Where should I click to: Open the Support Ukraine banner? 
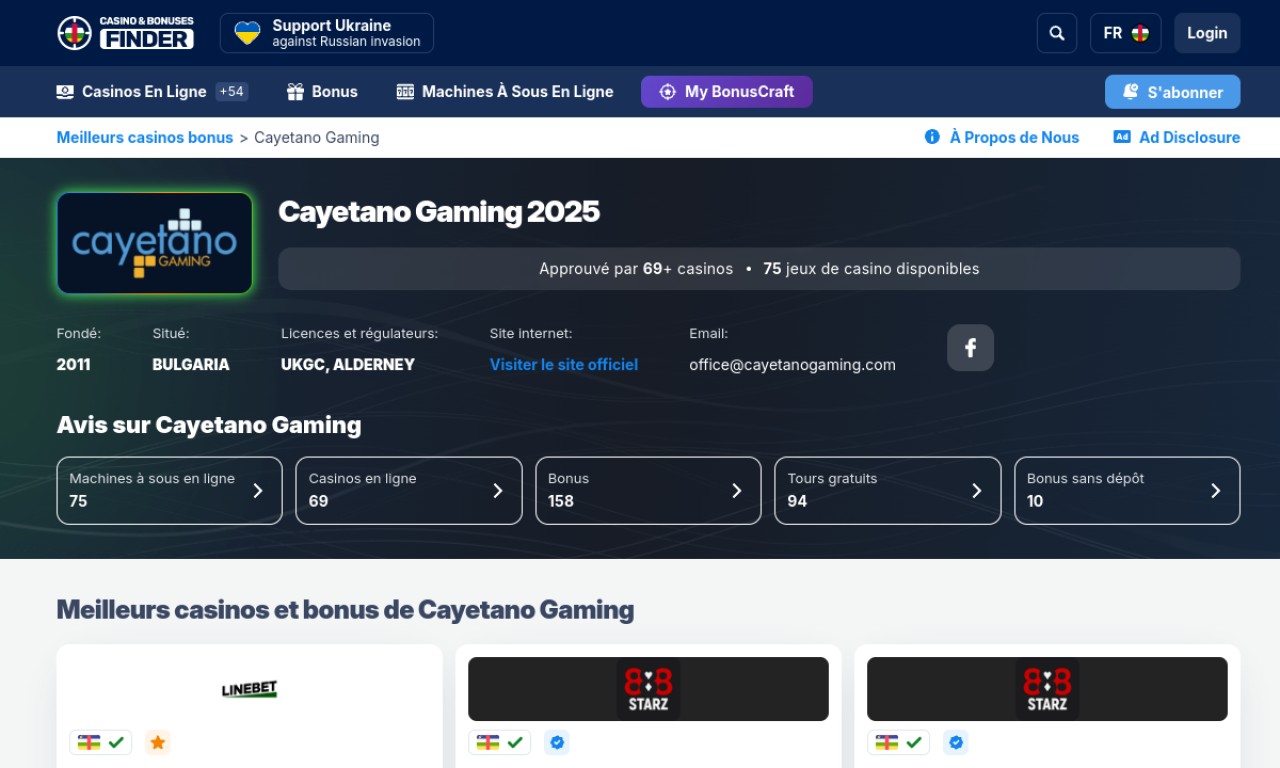coord(327,33)
